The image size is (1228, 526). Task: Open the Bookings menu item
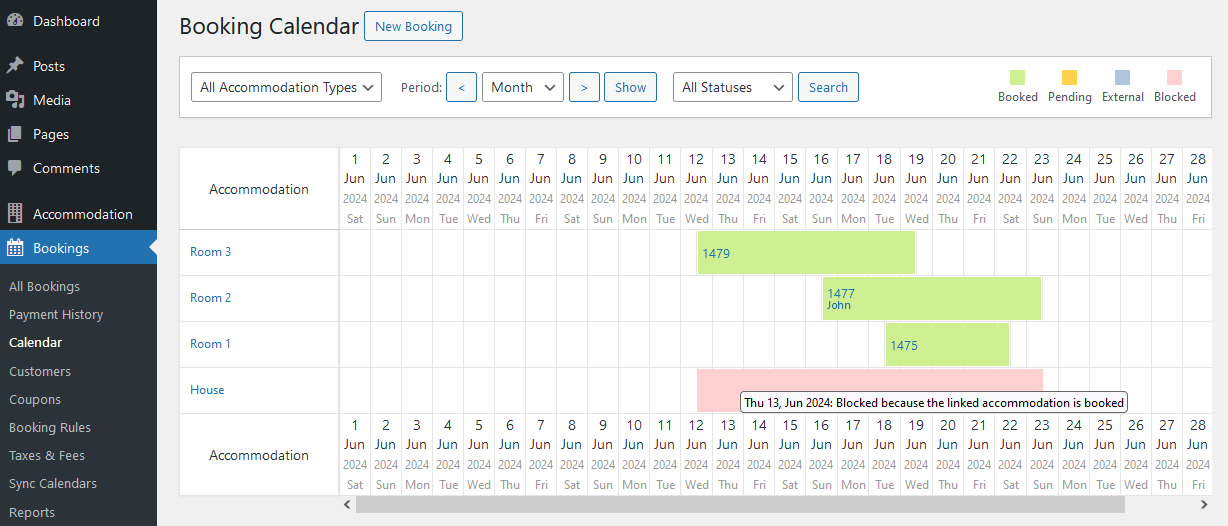pyautogui.click(x=78, y=248)
